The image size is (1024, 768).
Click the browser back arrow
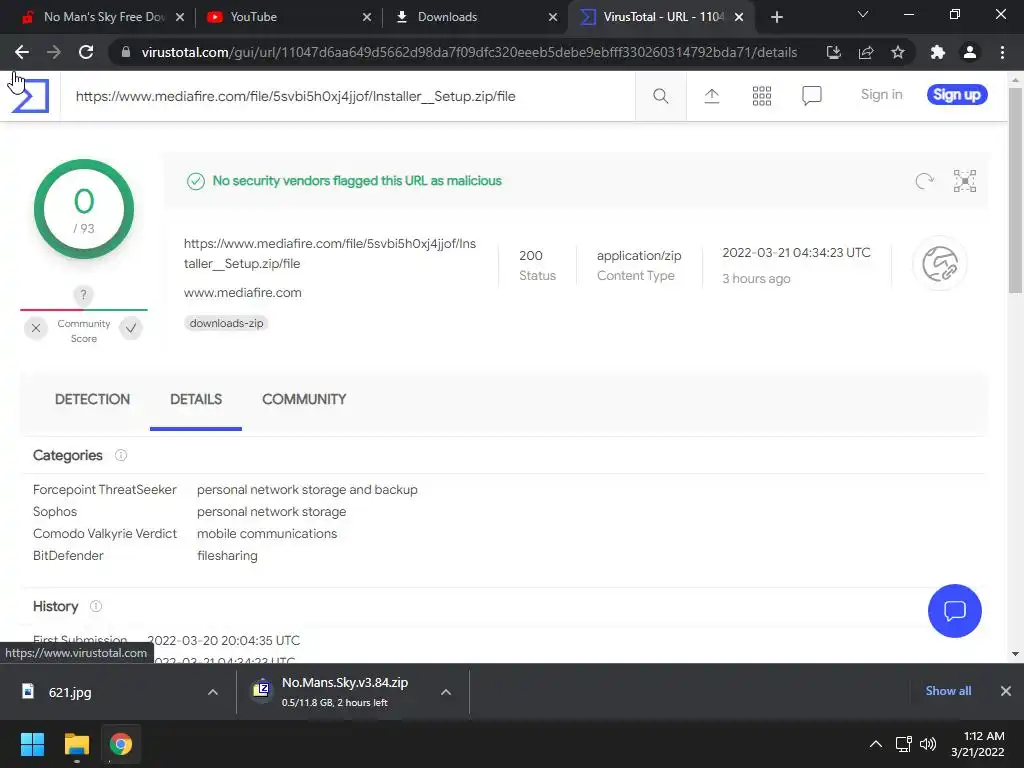pyautogui.click(x=22, y=52)
